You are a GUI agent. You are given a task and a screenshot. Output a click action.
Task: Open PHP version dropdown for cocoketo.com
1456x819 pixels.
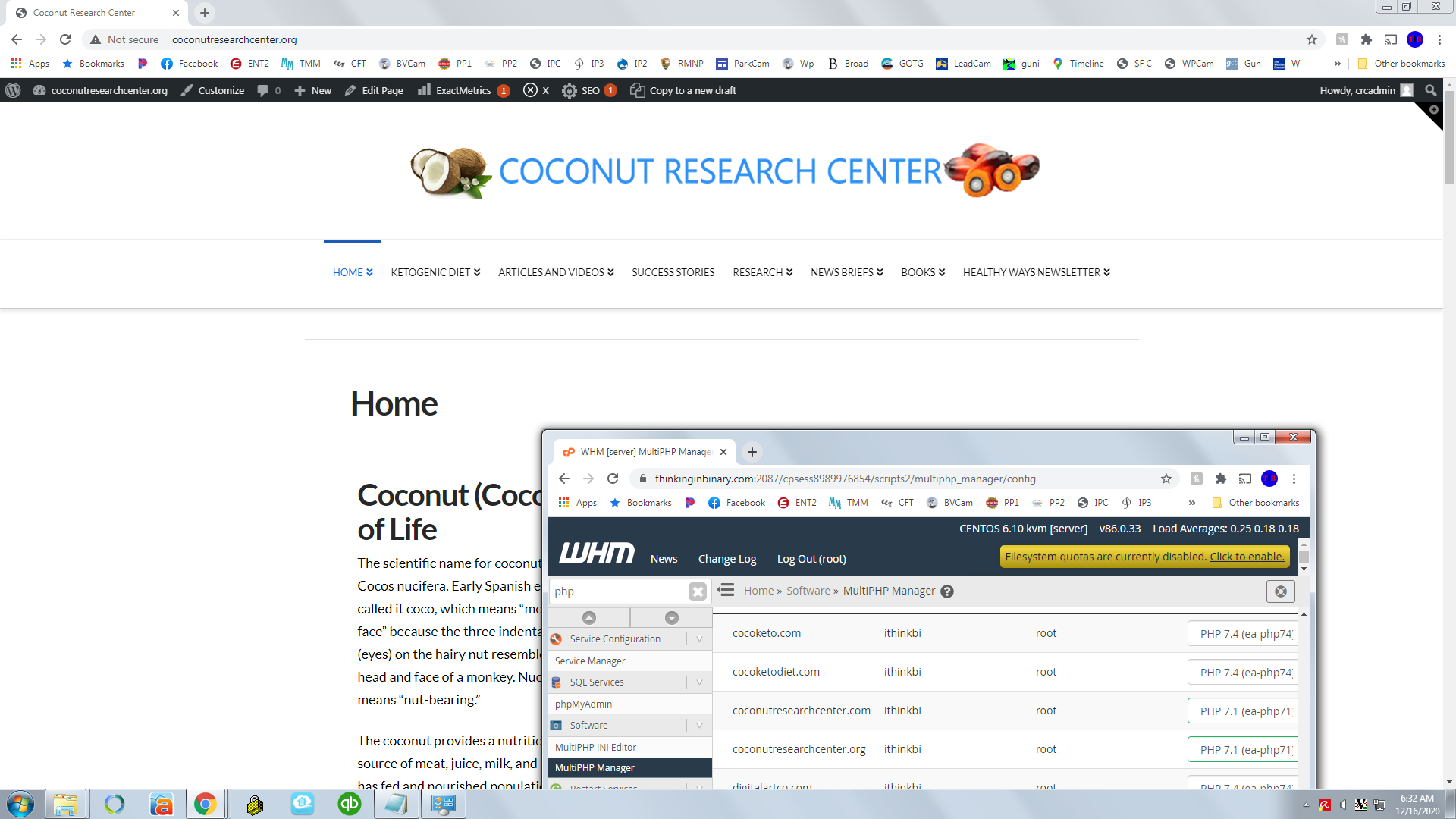1243,634
